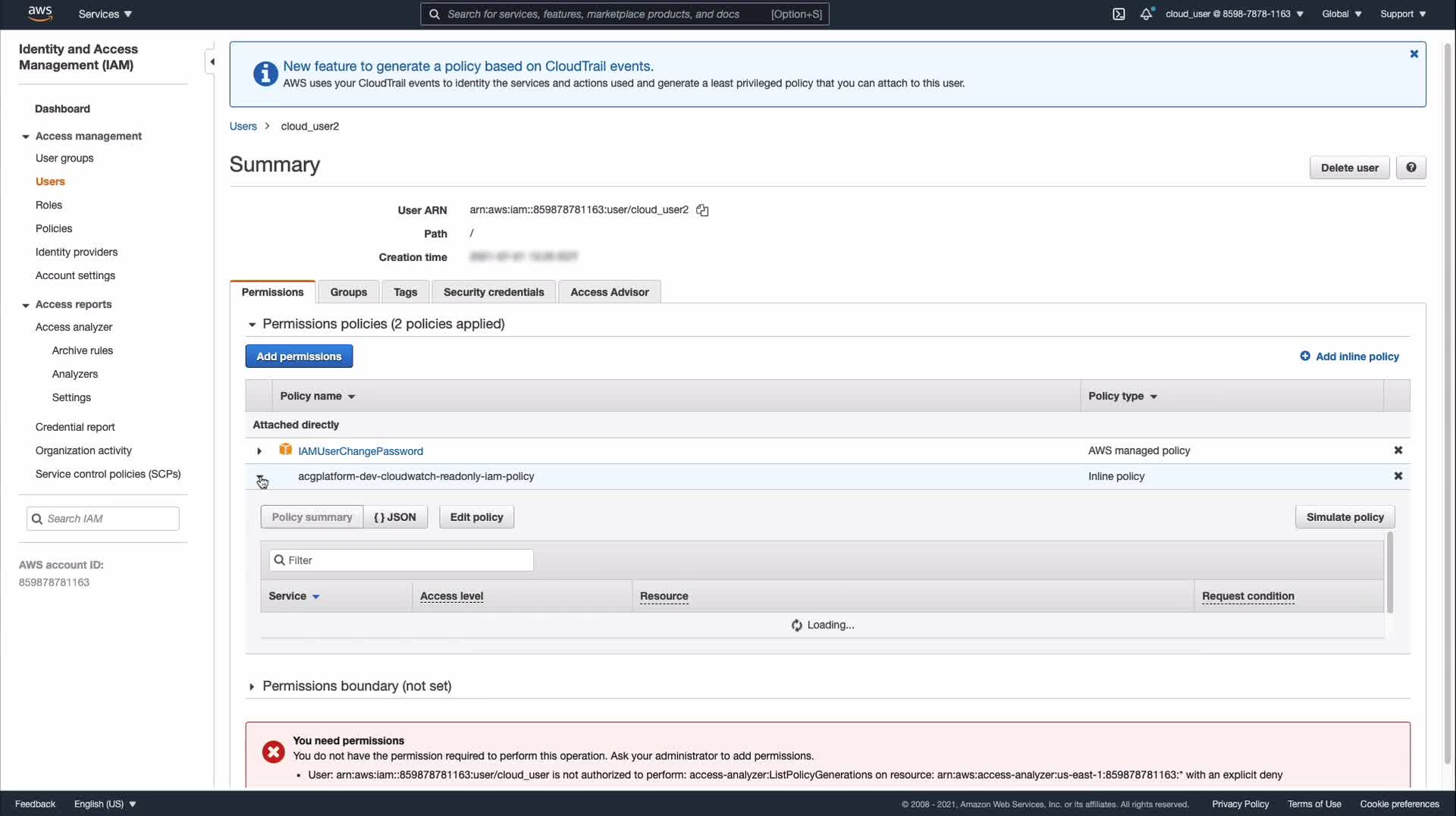The image size is (1456, 816).
Task: Click Add inline policy link
Action: [1357, 356]
